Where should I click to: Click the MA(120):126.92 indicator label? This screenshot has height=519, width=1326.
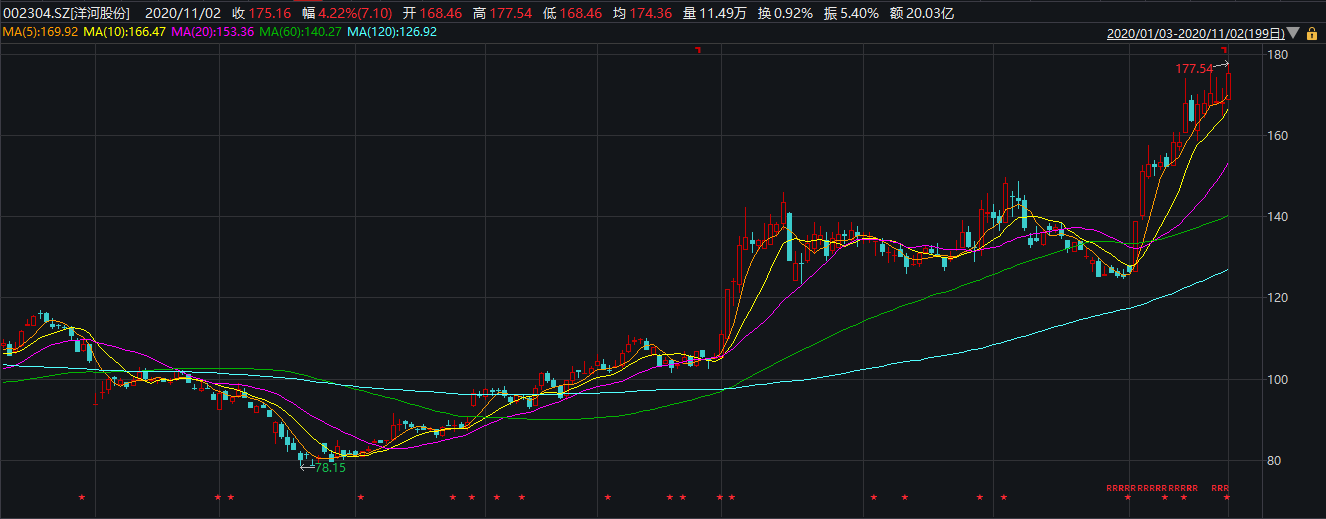[x=392, y=32]
